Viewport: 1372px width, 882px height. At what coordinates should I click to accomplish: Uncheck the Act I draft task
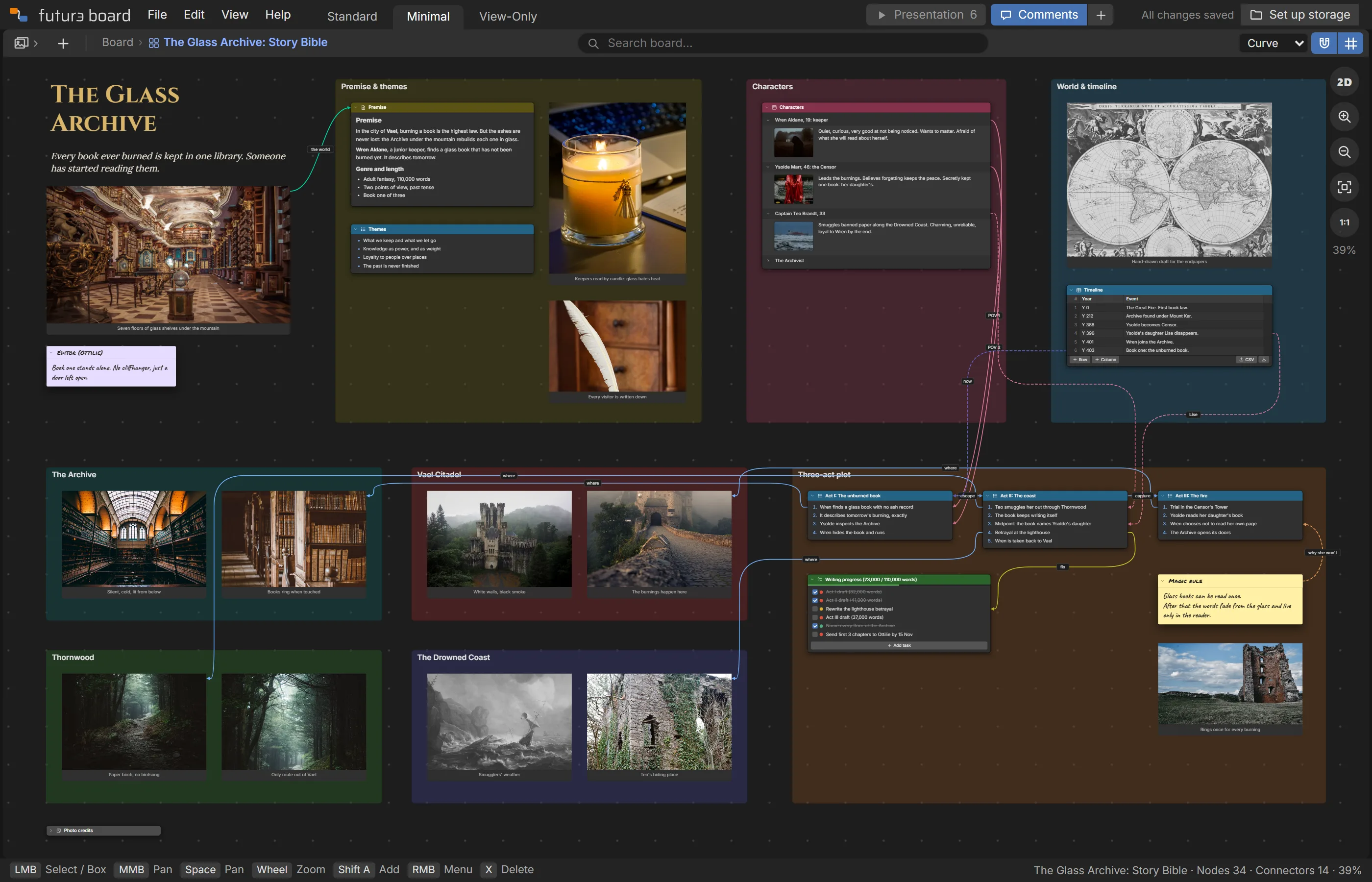coord(815,592)
